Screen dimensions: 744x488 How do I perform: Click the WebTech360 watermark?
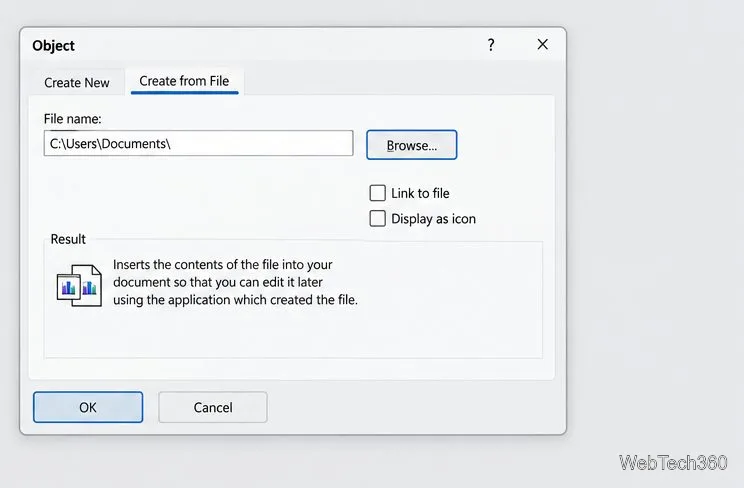(673, 462)
